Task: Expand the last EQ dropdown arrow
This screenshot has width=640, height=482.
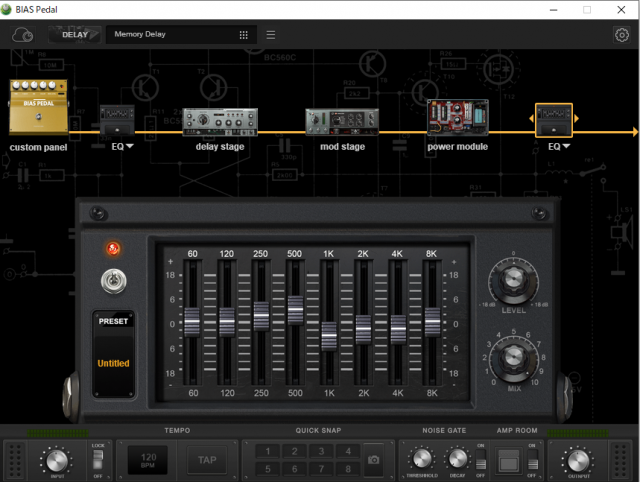Action: (x=566, y=146)
